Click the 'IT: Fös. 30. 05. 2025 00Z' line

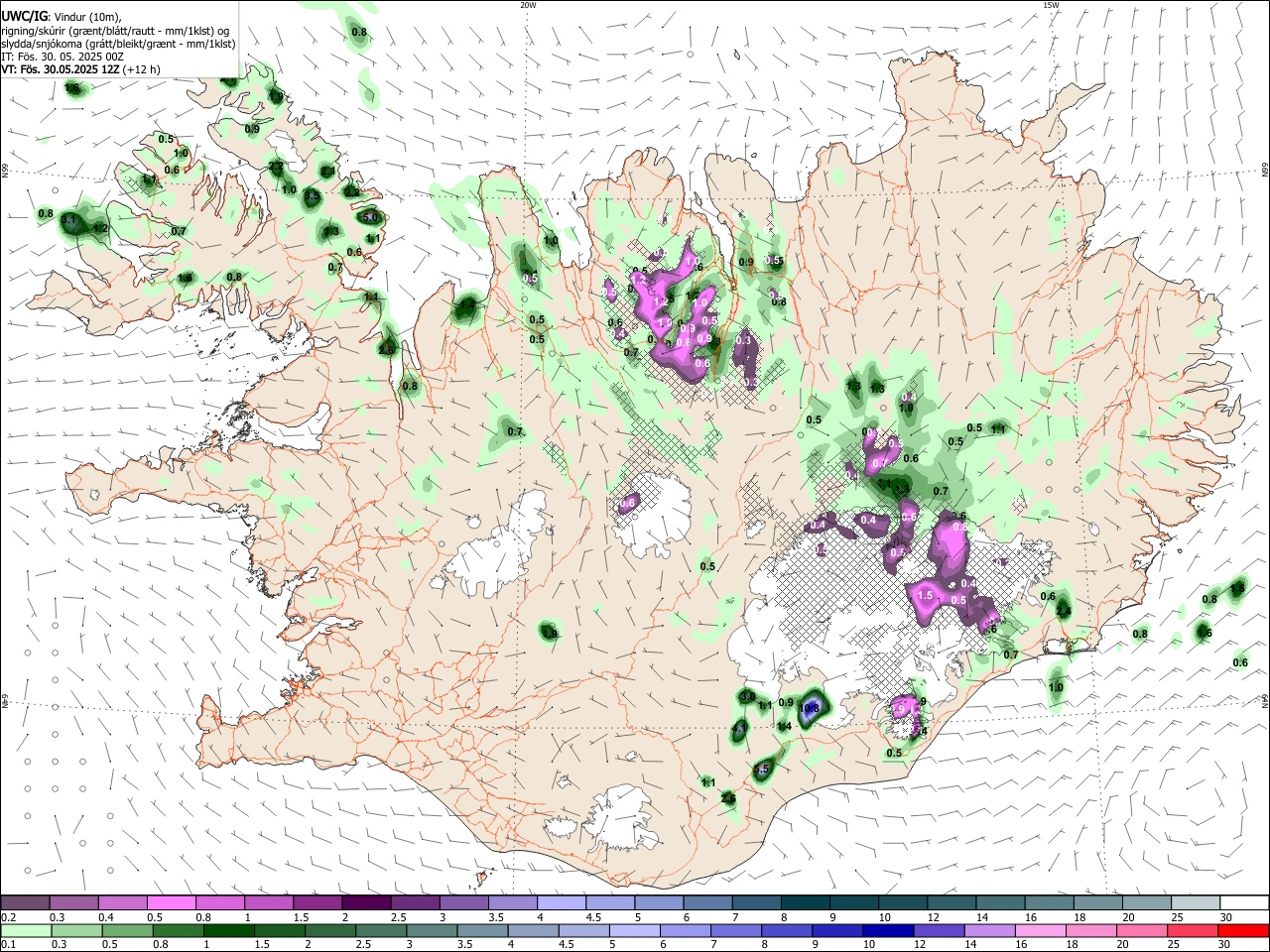pyautogui.click(x=63, y=57)
